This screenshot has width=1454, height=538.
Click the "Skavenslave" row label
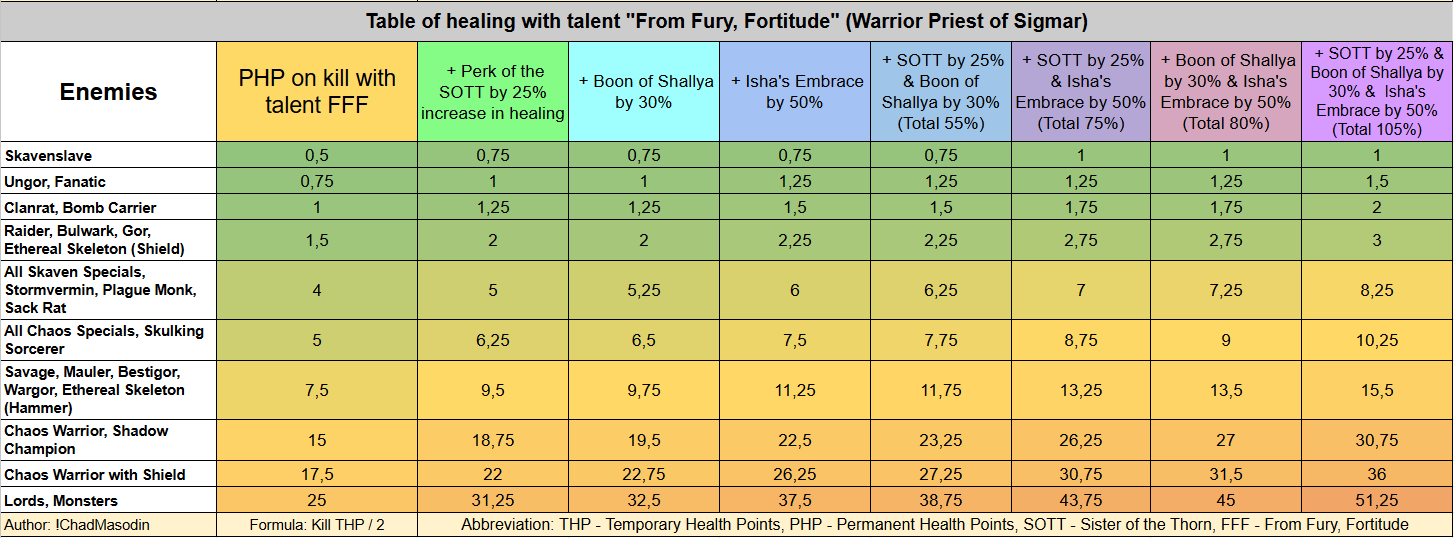tap(108, 155)
